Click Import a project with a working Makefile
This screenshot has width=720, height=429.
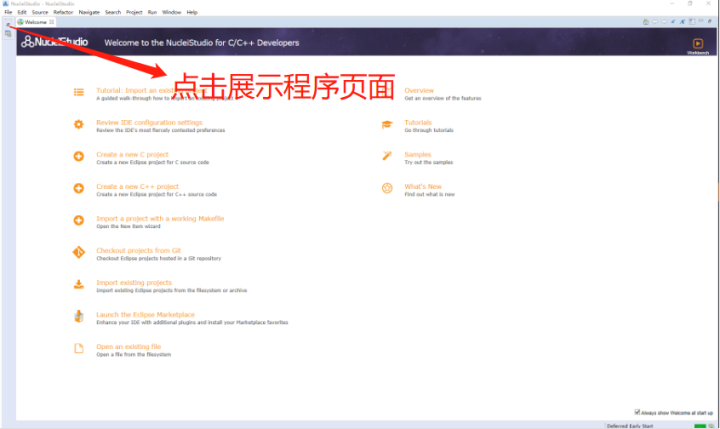160,218
